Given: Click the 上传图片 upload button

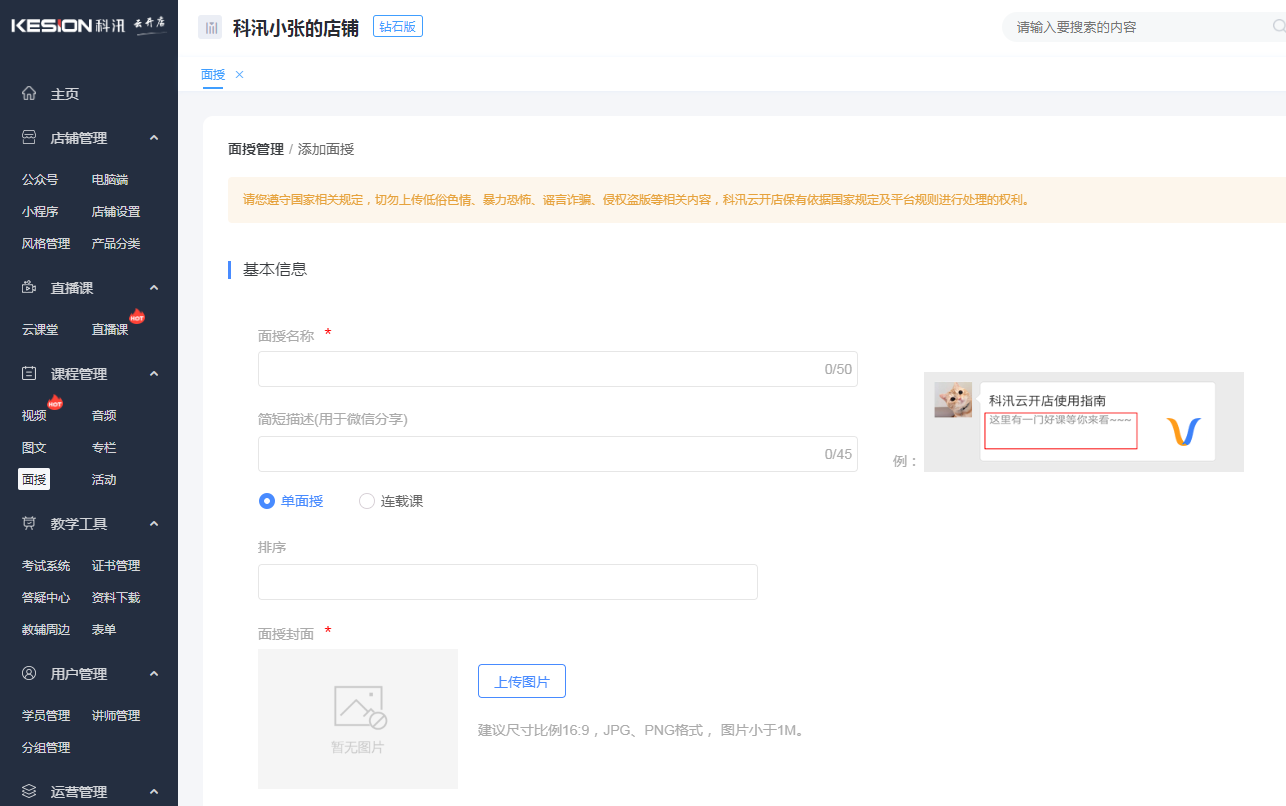Looking at the screenshot, I should [x=521, y=680].
